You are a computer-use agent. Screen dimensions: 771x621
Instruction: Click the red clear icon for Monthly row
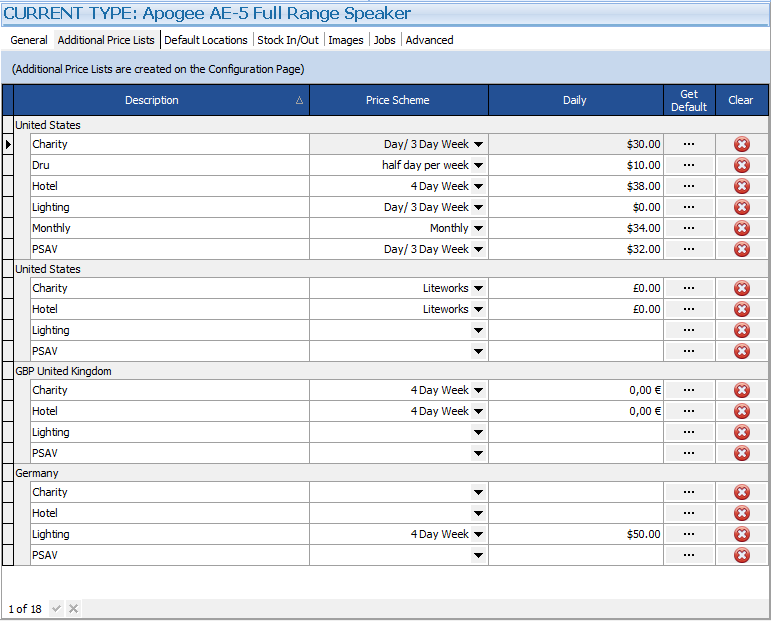coord(741,228)
